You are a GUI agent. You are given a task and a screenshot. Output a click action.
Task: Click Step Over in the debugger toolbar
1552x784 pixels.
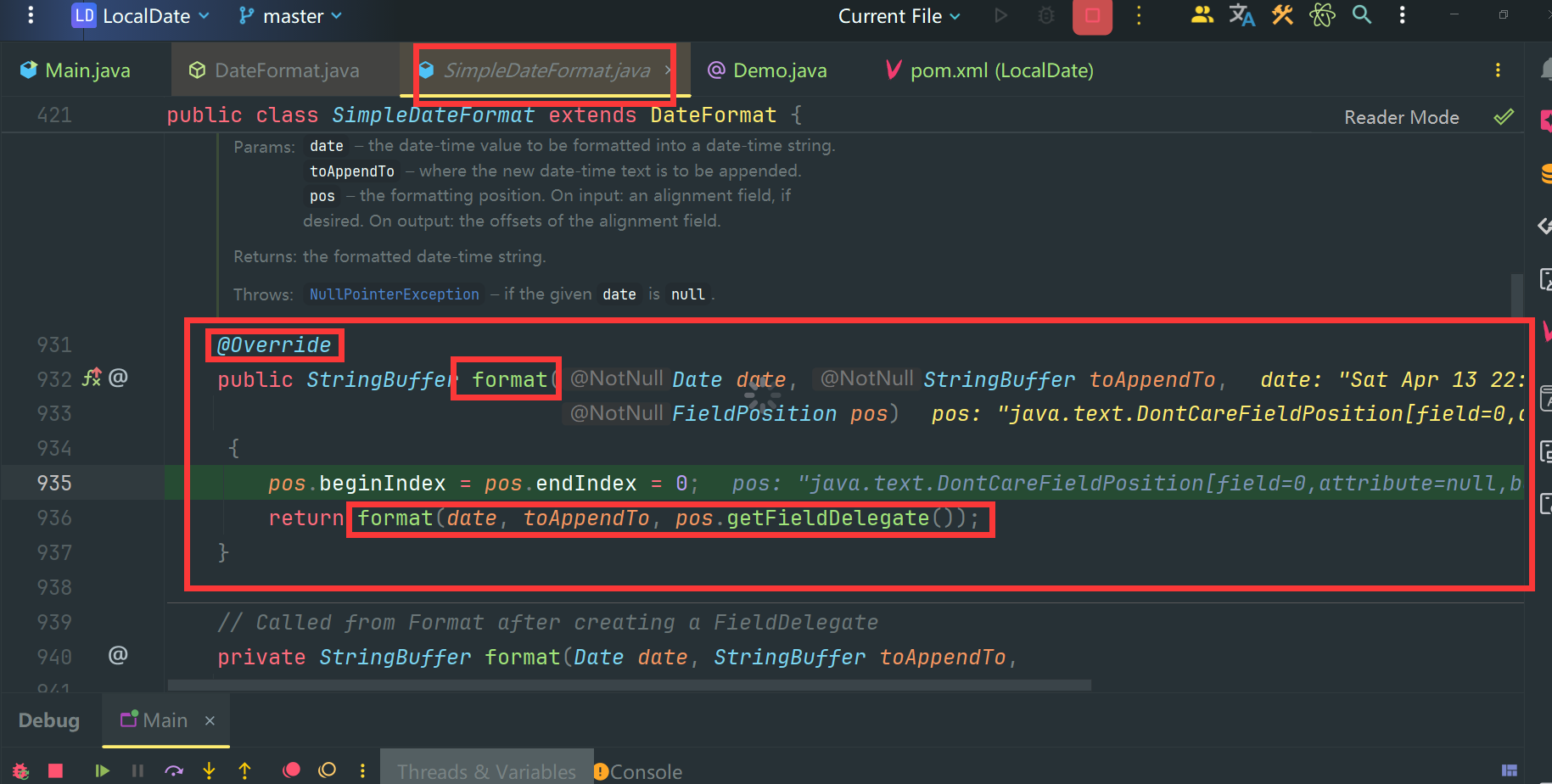174,770
